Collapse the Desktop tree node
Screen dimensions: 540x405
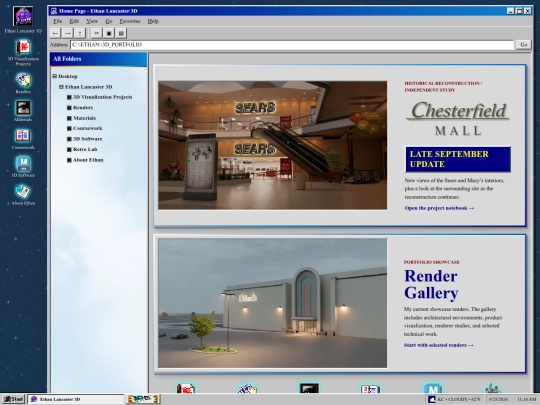tap(54, 76)
